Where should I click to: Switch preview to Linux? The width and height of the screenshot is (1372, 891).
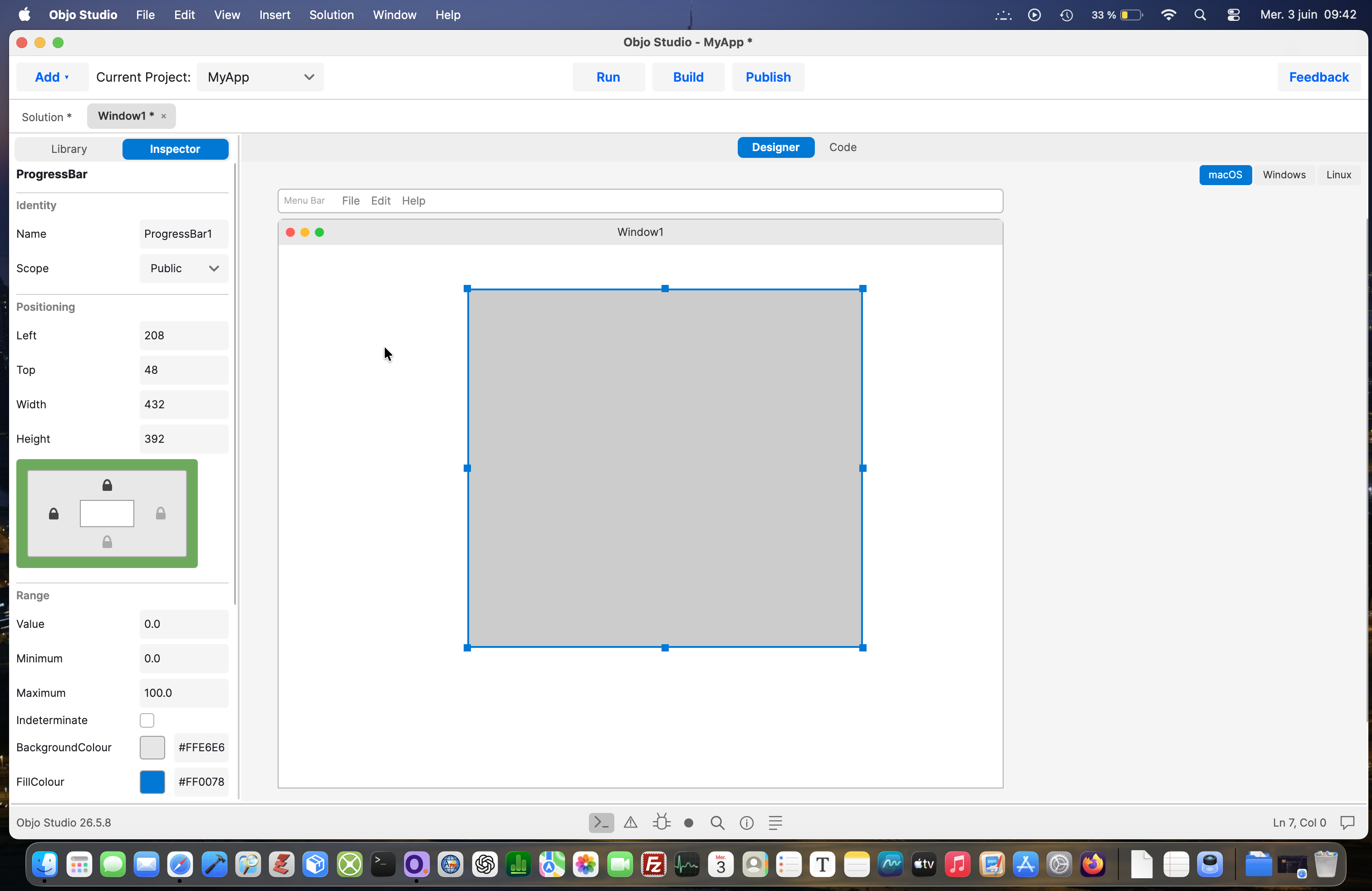1338,175
